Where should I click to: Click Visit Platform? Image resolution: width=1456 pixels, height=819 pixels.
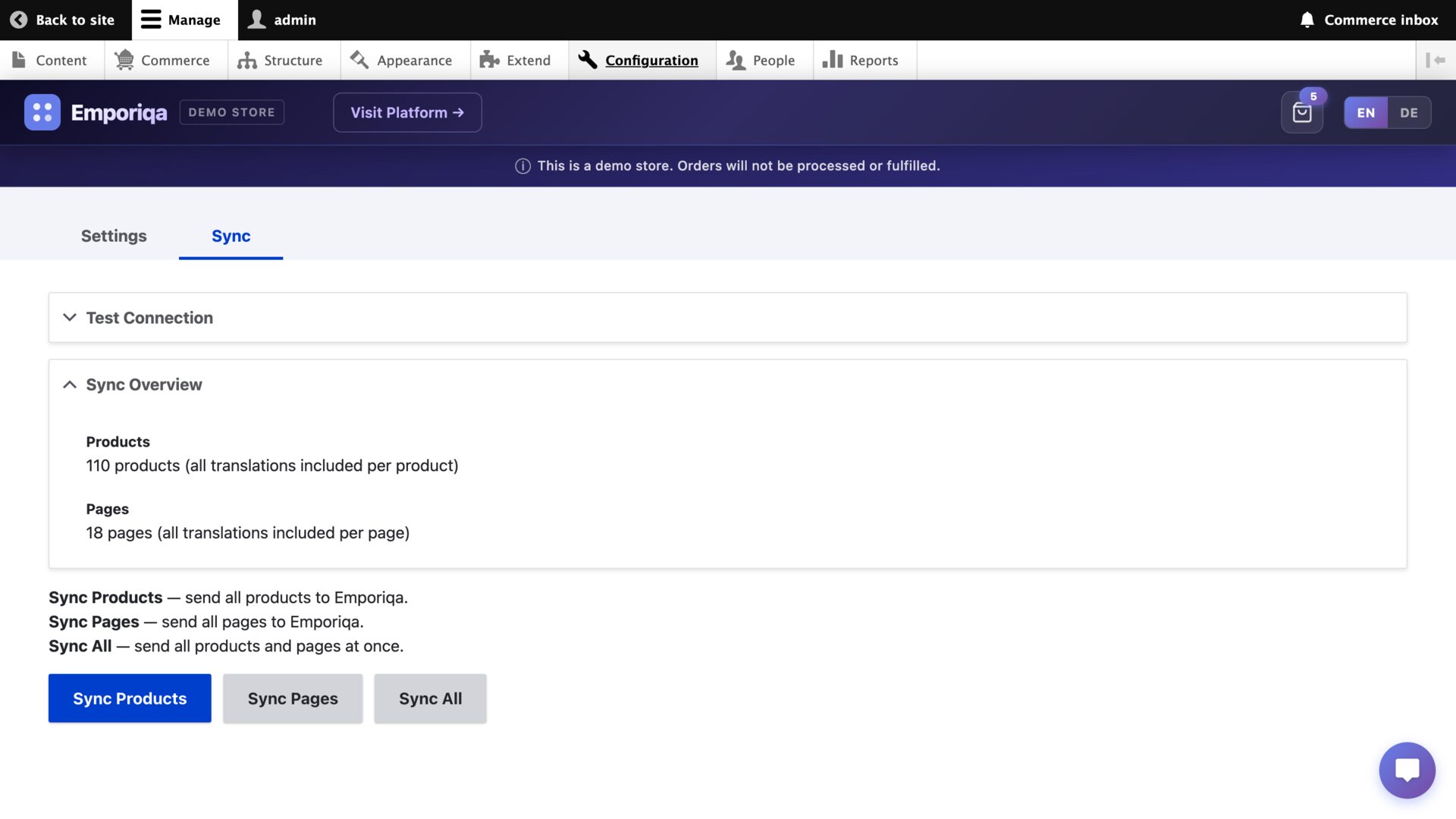[406, 112]
